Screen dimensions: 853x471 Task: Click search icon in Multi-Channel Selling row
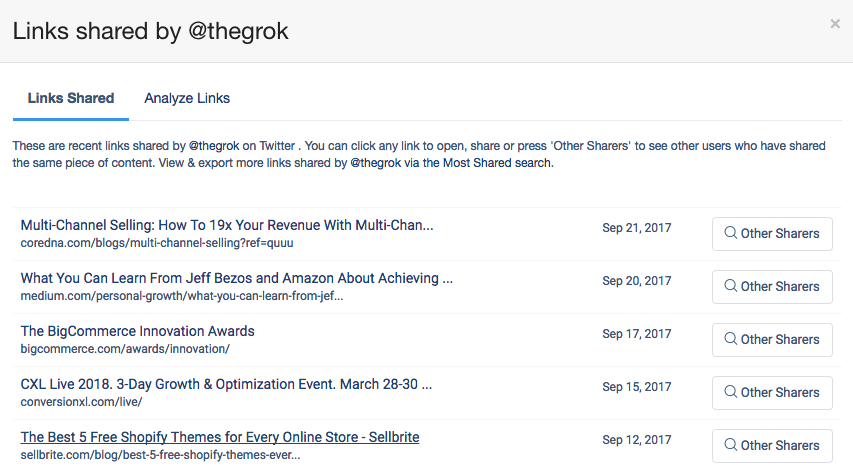[731, 233]
